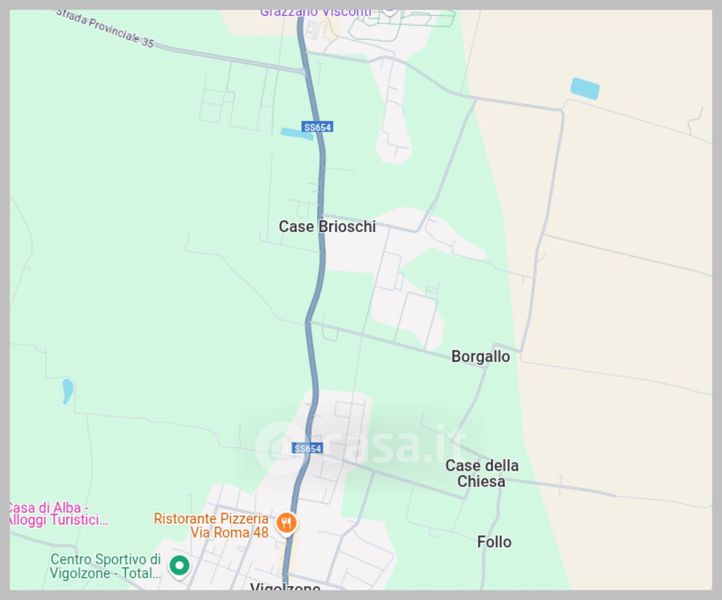Select the Follo locality label

coord(494,542)
